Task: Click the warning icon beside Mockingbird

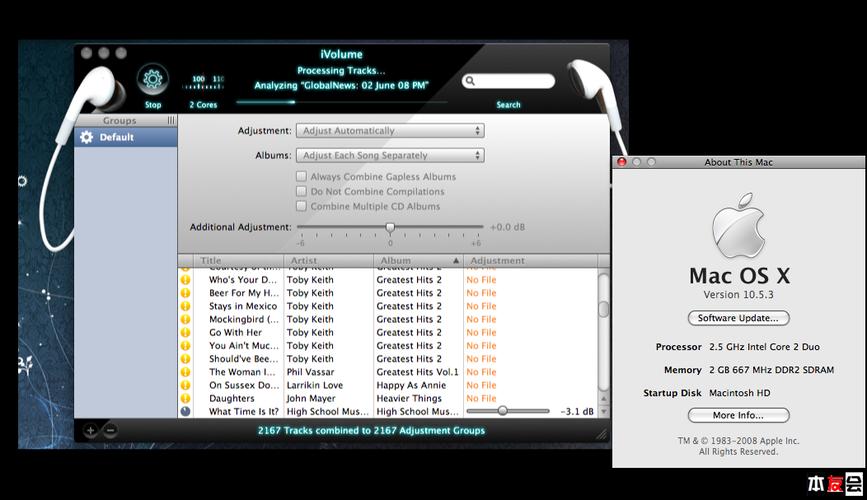Action: [x=185, y=319]
